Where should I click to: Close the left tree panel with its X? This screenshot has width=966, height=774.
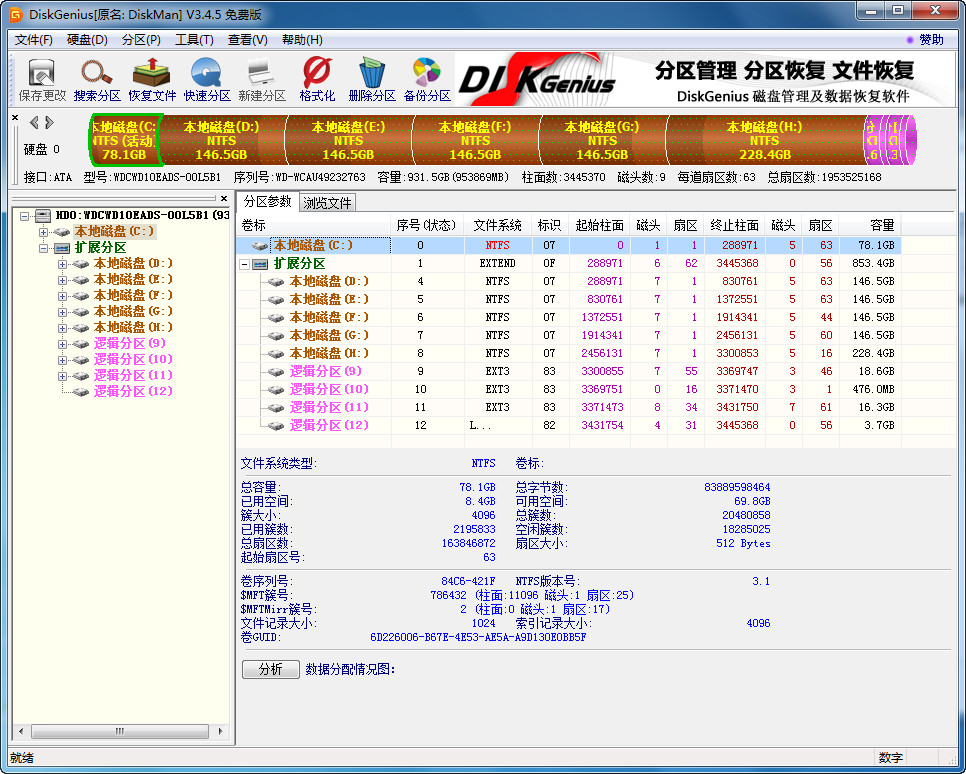pos(224,198)
